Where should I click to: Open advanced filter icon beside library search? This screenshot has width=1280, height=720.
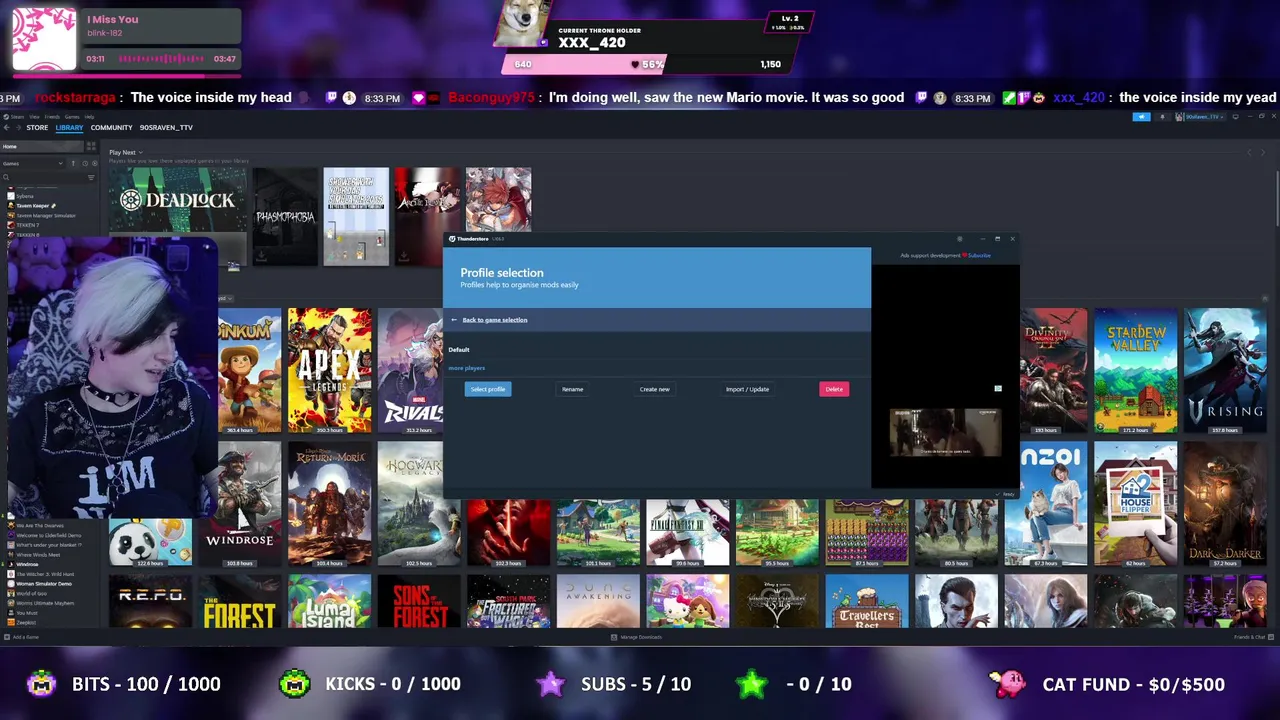91,178
